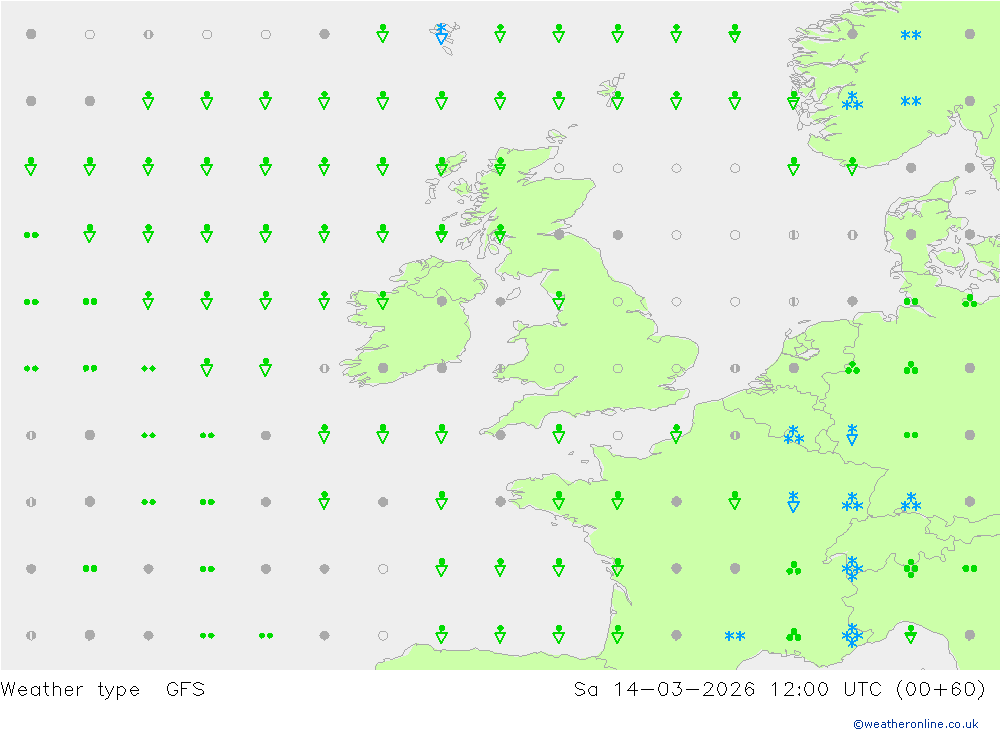
Task: Click the rain shower symbol over the Shetland Islands
Action: 617,101
